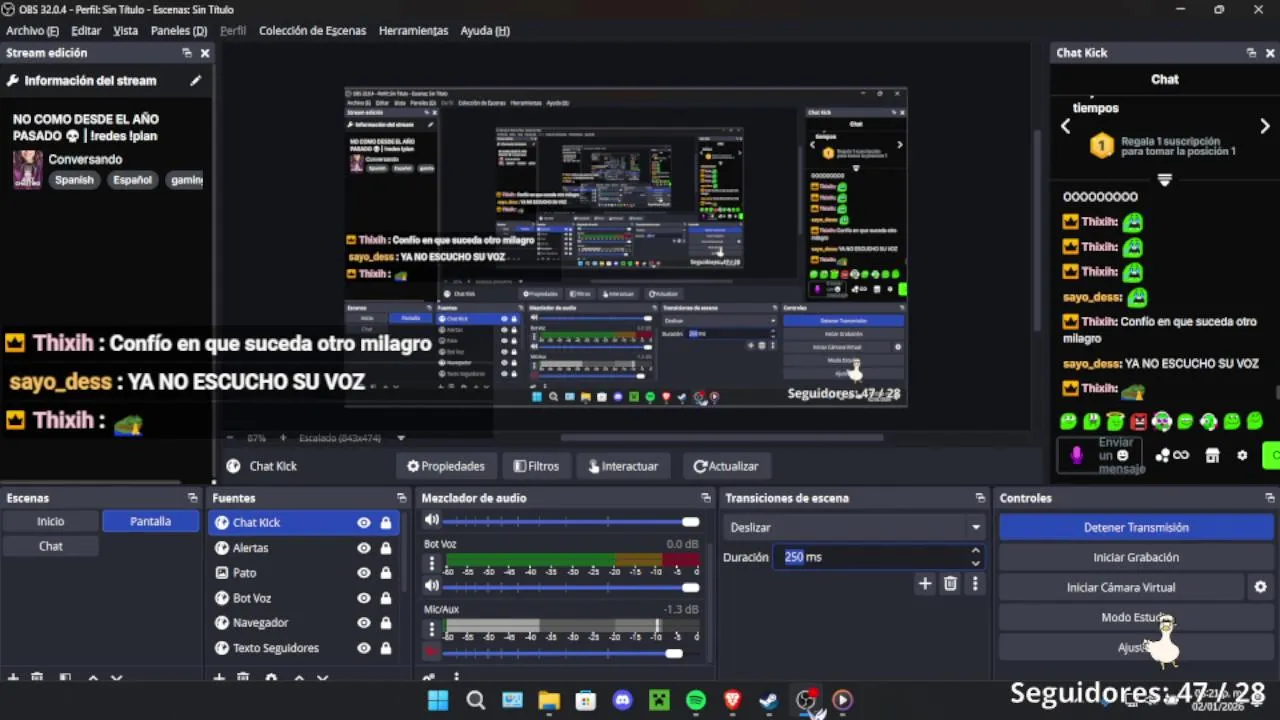Toggle the lock on Navegador source
The width and height of the screenshot is (1280, 720).
click(385, 623)
